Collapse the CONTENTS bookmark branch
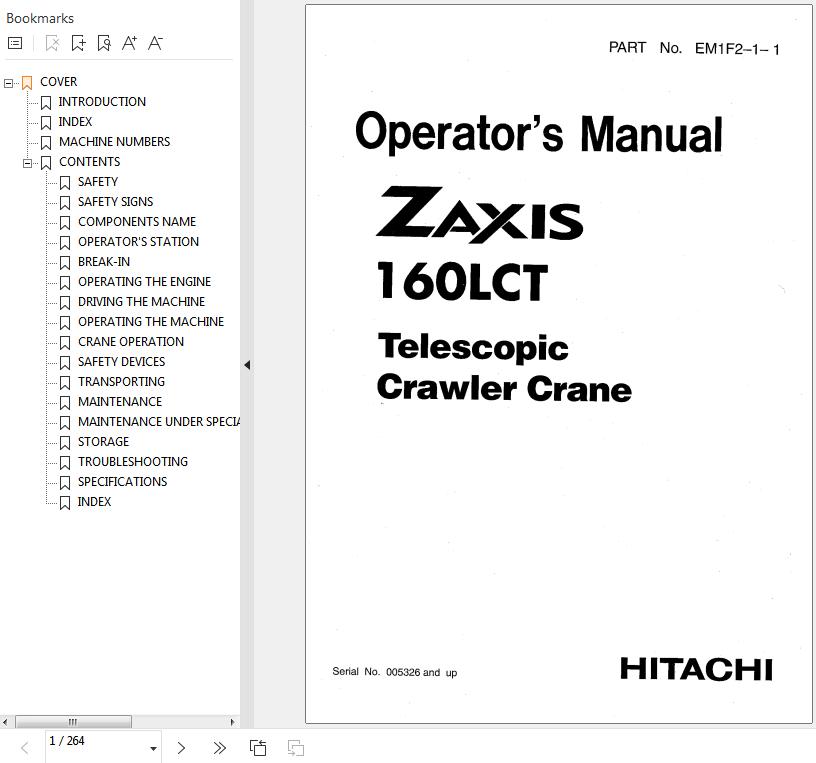This screenshot has height=763, width=816. pos(28,163)
